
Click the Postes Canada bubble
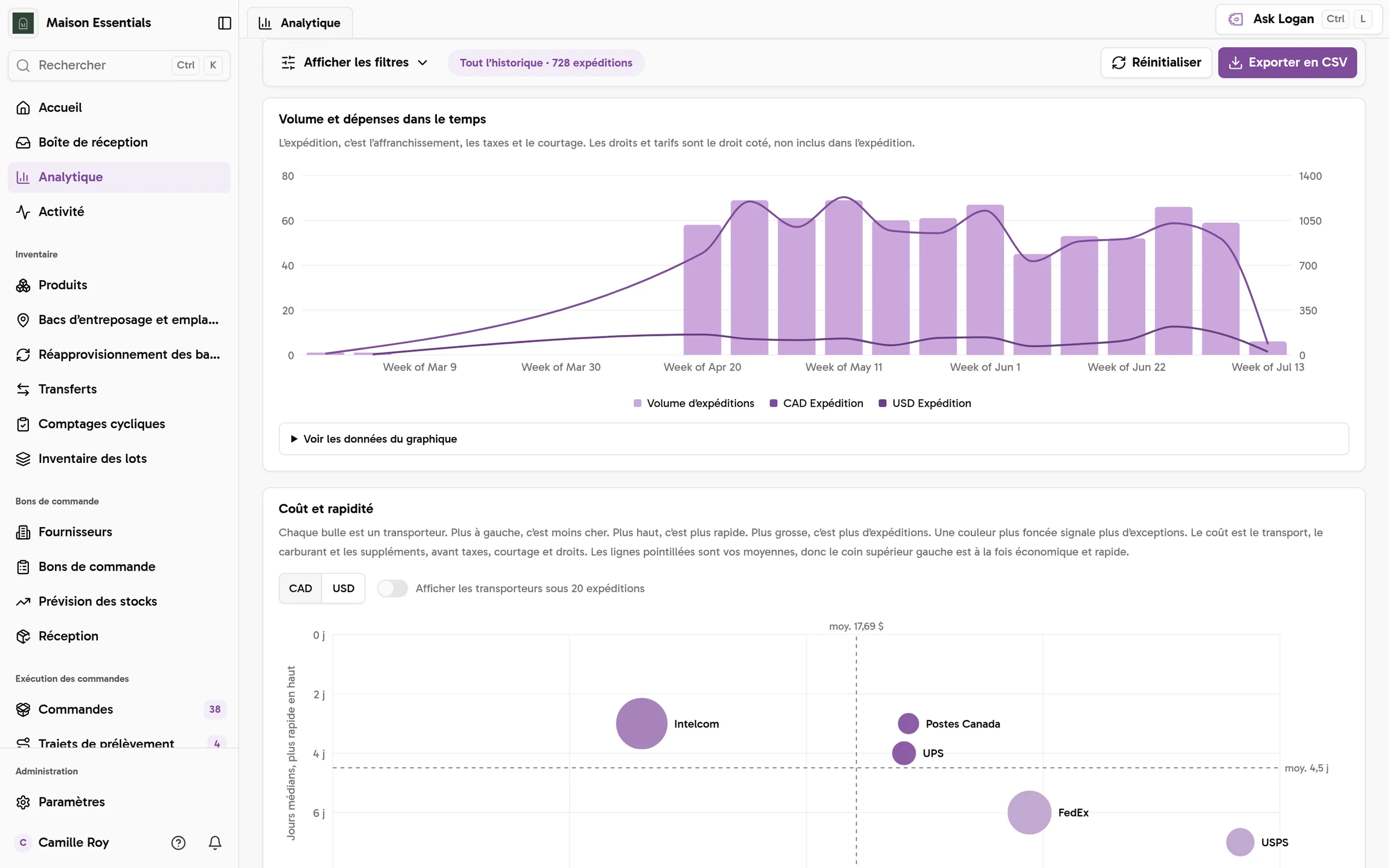coord(908,723)
